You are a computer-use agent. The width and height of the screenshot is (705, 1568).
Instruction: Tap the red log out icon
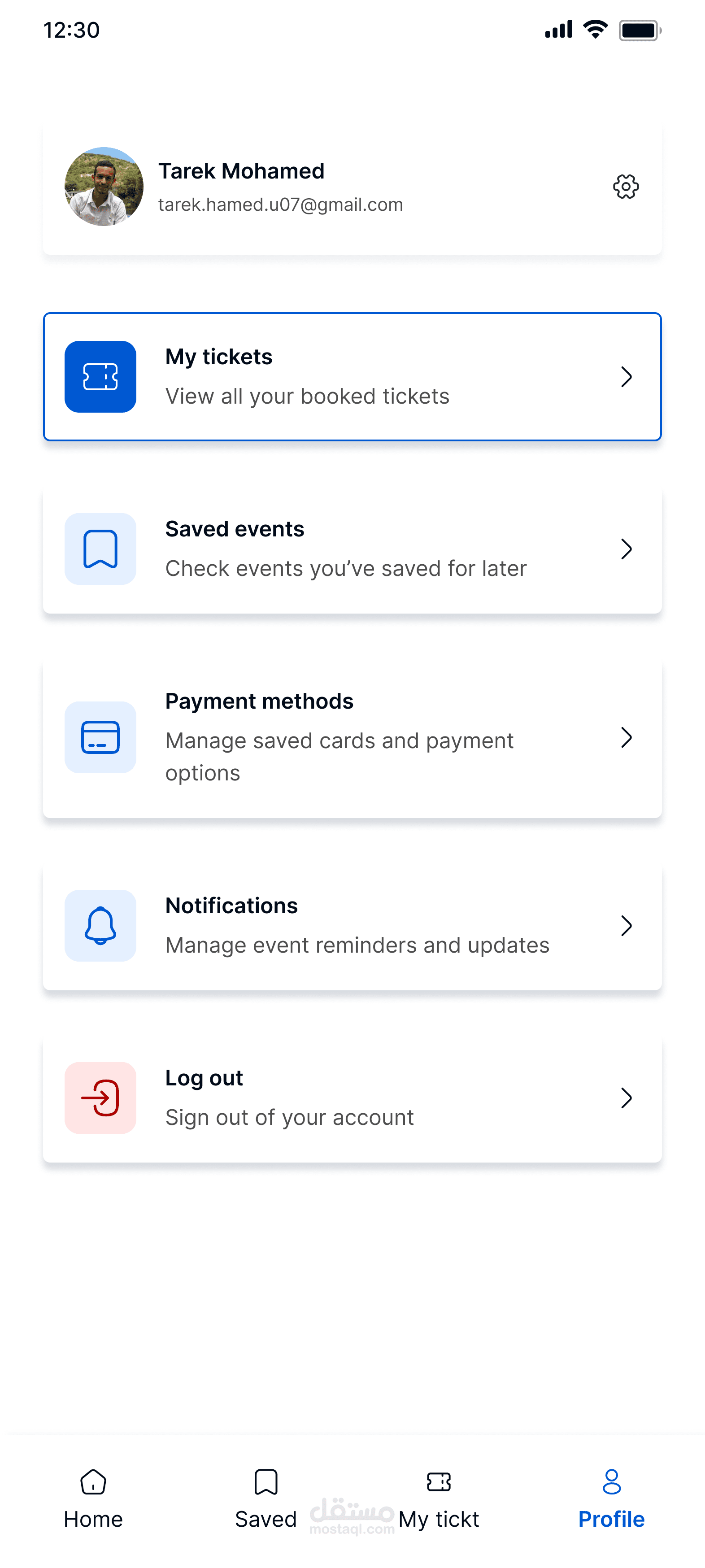(x=100, y=1098)
